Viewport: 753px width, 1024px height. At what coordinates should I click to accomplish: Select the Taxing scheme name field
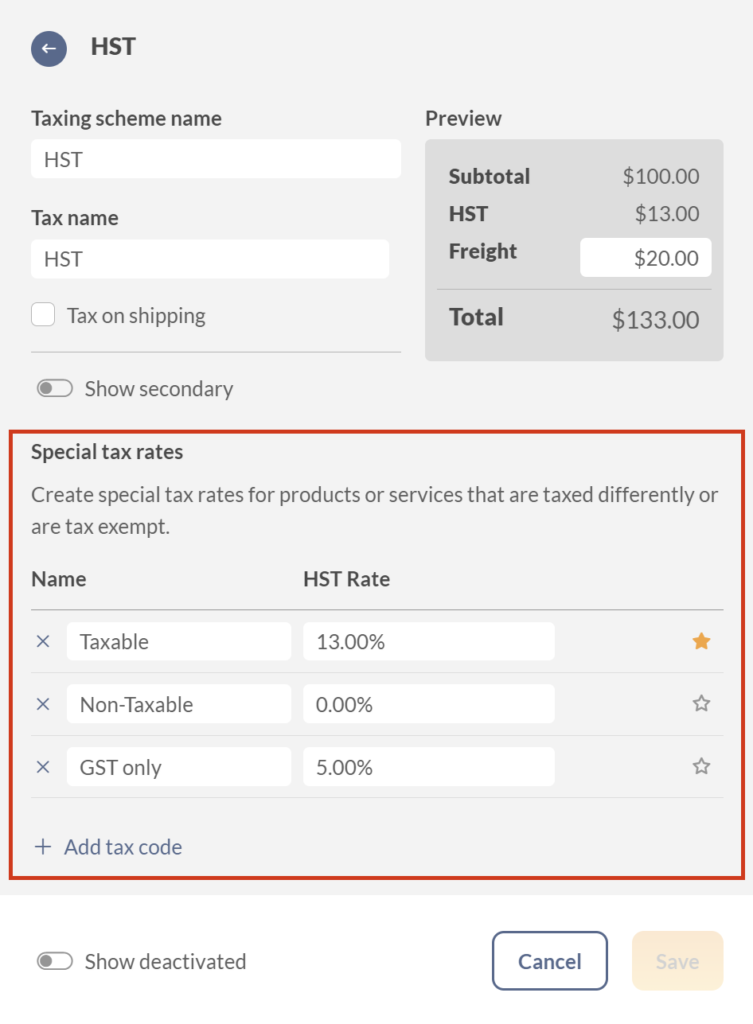[x=214, y=158]
